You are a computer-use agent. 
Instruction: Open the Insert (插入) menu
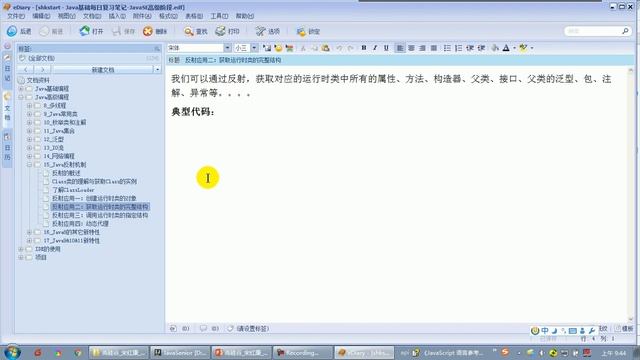coord(117,16)
